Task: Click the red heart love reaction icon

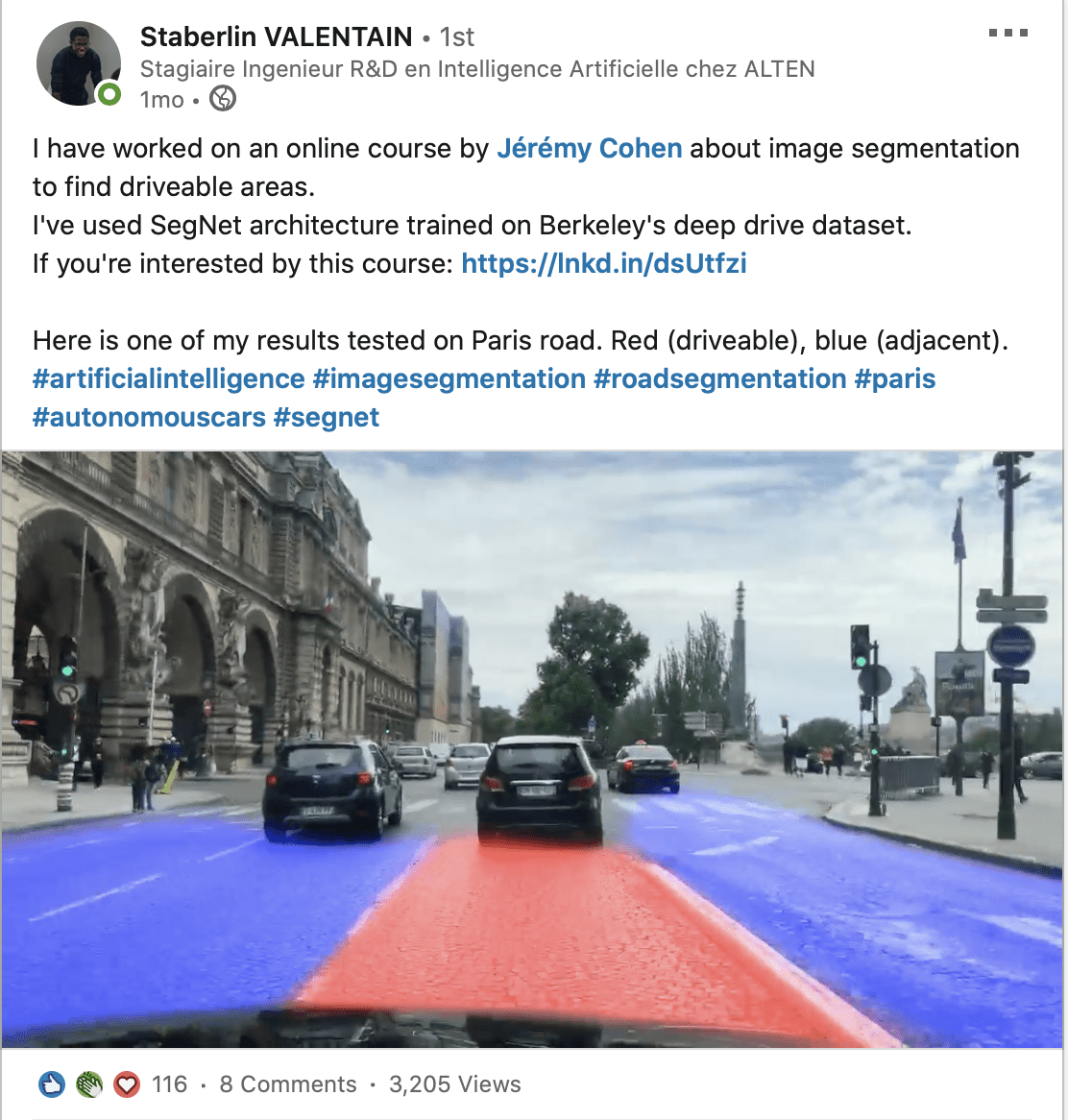Action: point(127,1084)
